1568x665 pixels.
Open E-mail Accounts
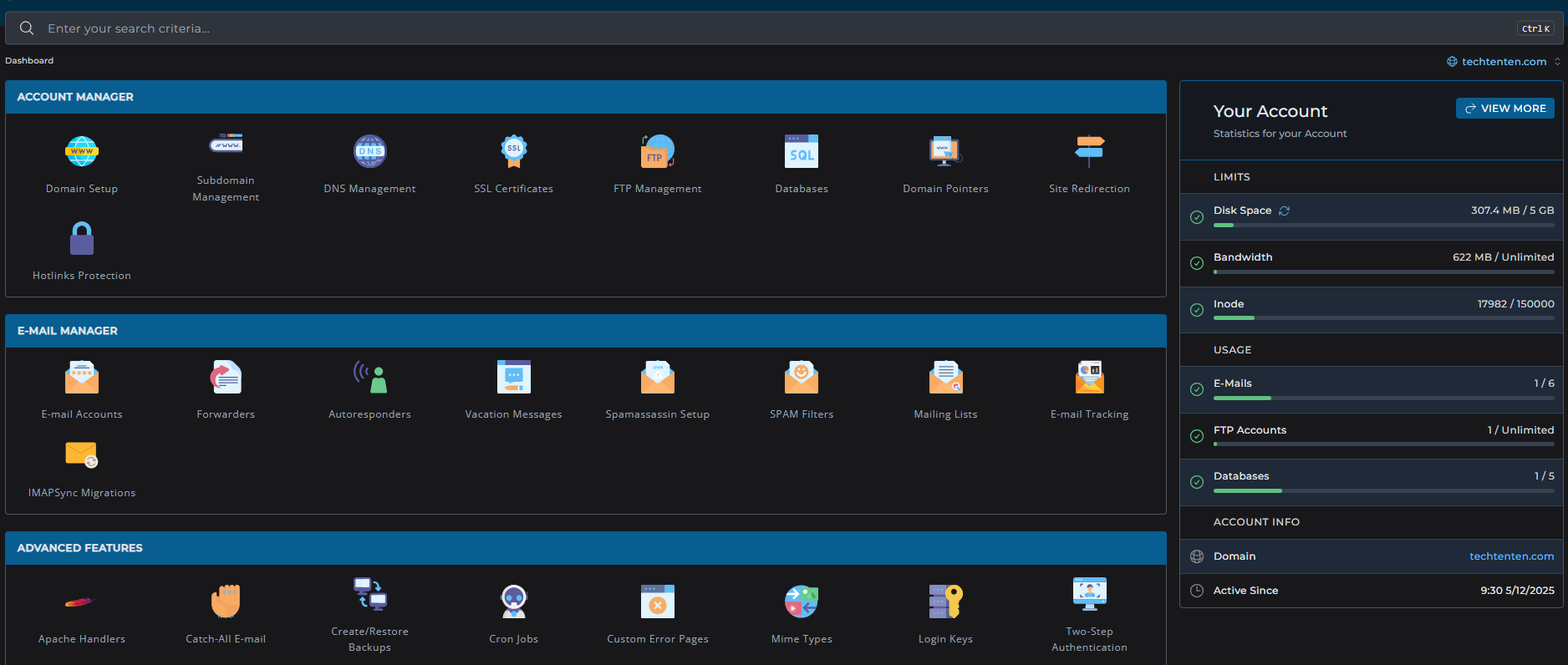click(x=82, y=378)
